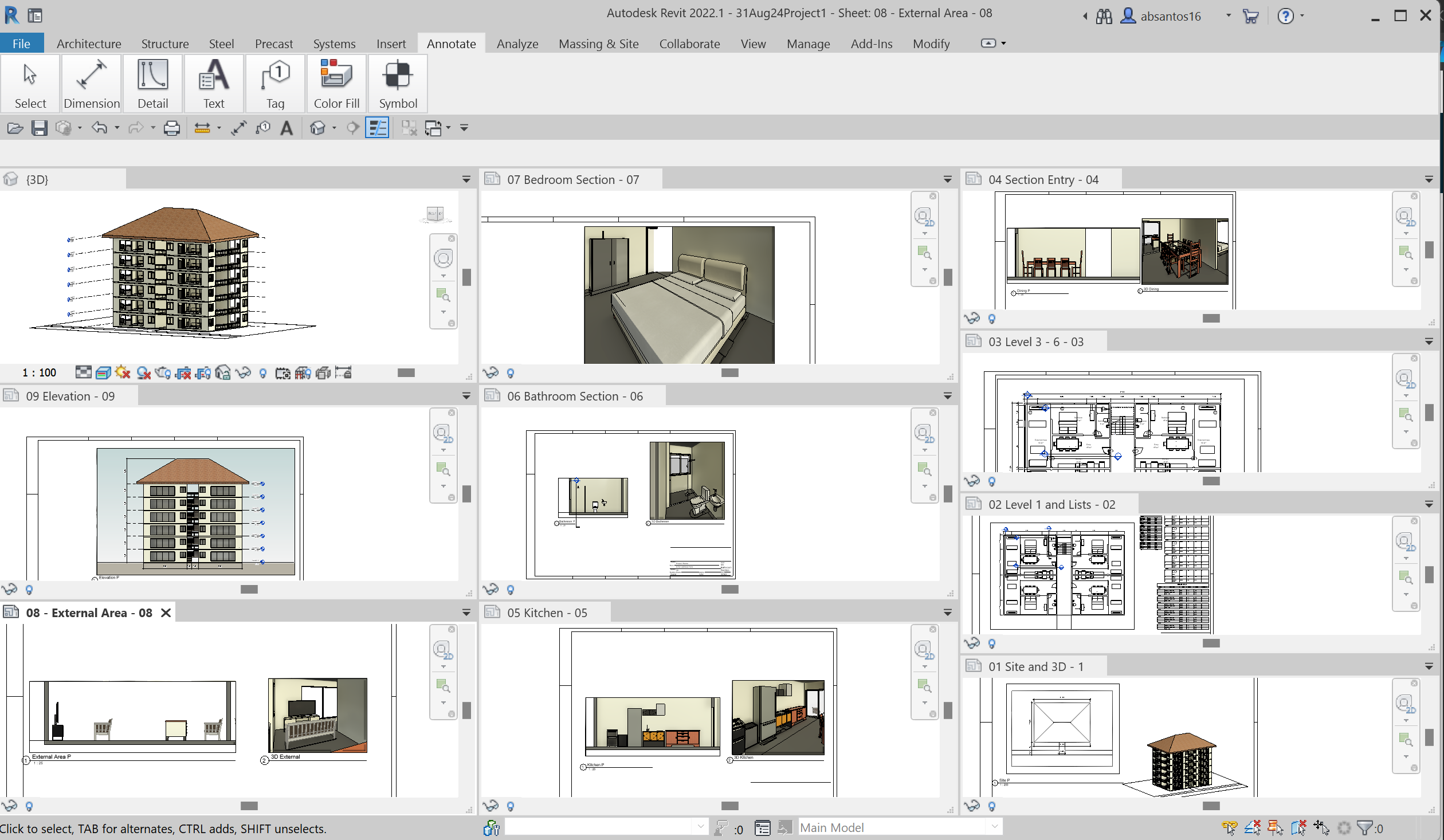Open Worksets icon in status bar
The width and height of the screenshot is (1444, 840).
click(x=491, y=828)
